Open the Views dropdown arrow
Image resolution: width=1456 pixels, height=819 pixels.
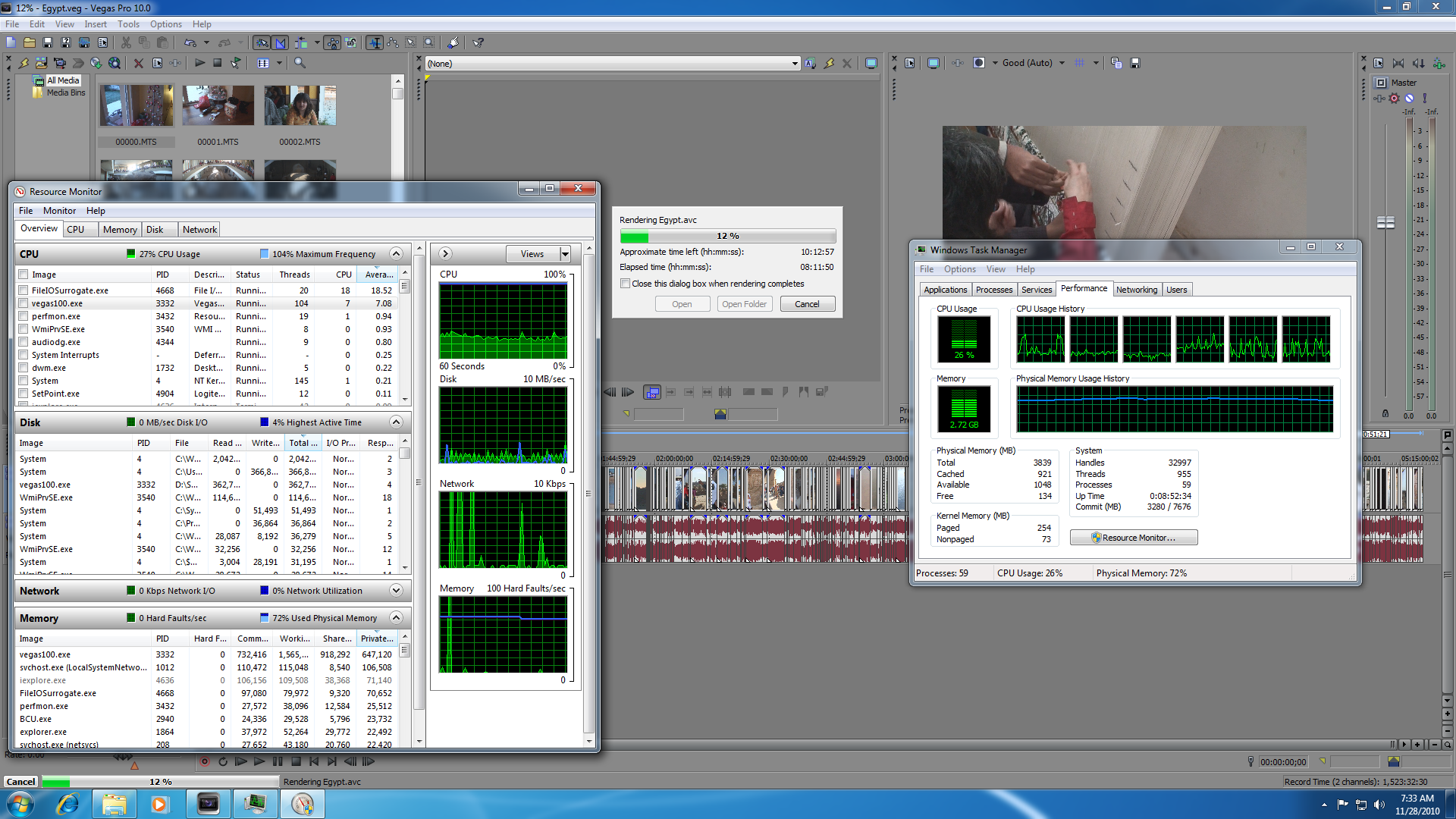pyautogui.click(x=565, y=254)
